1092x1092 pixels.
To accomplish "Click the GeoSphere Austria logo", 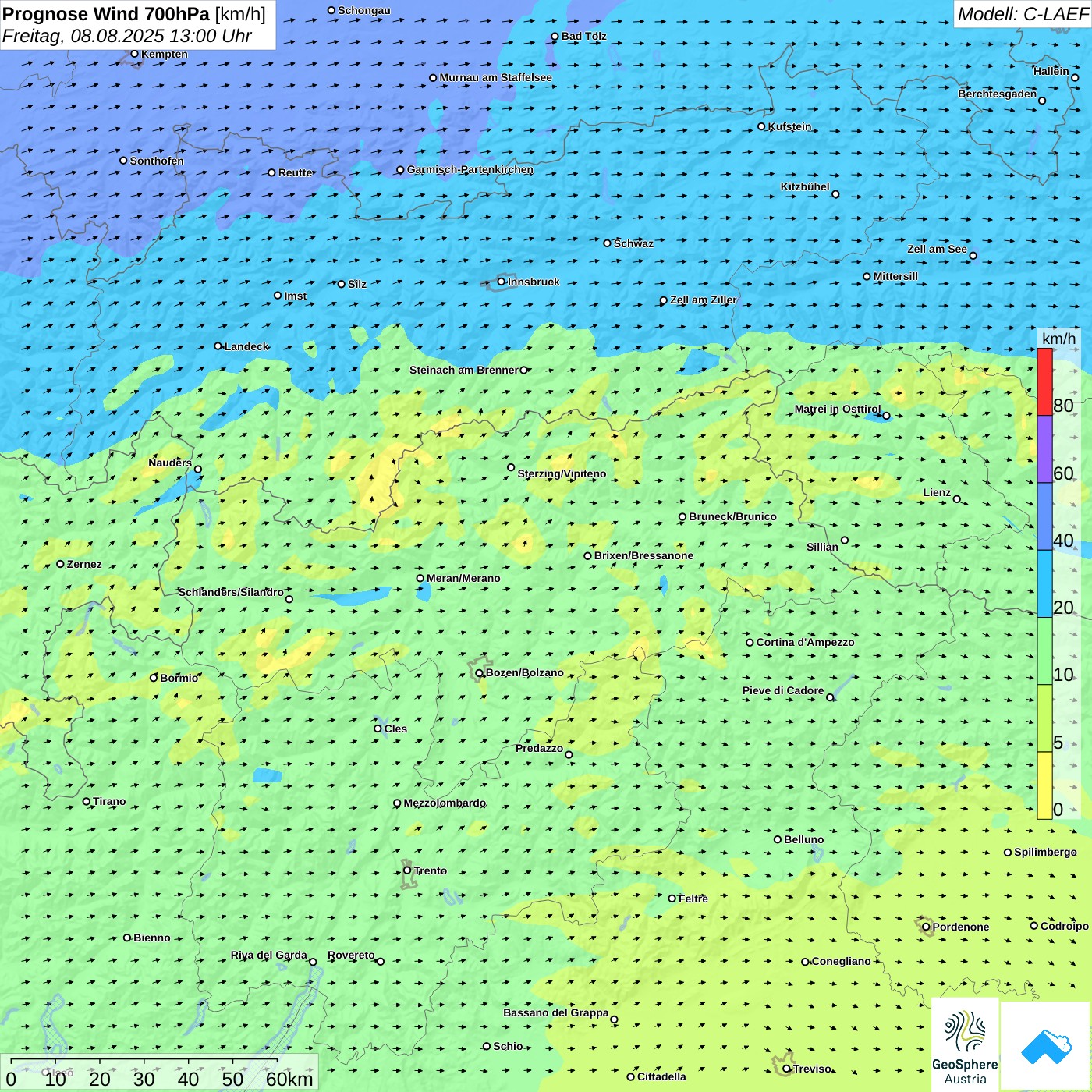I will [x=965, y=1045].
